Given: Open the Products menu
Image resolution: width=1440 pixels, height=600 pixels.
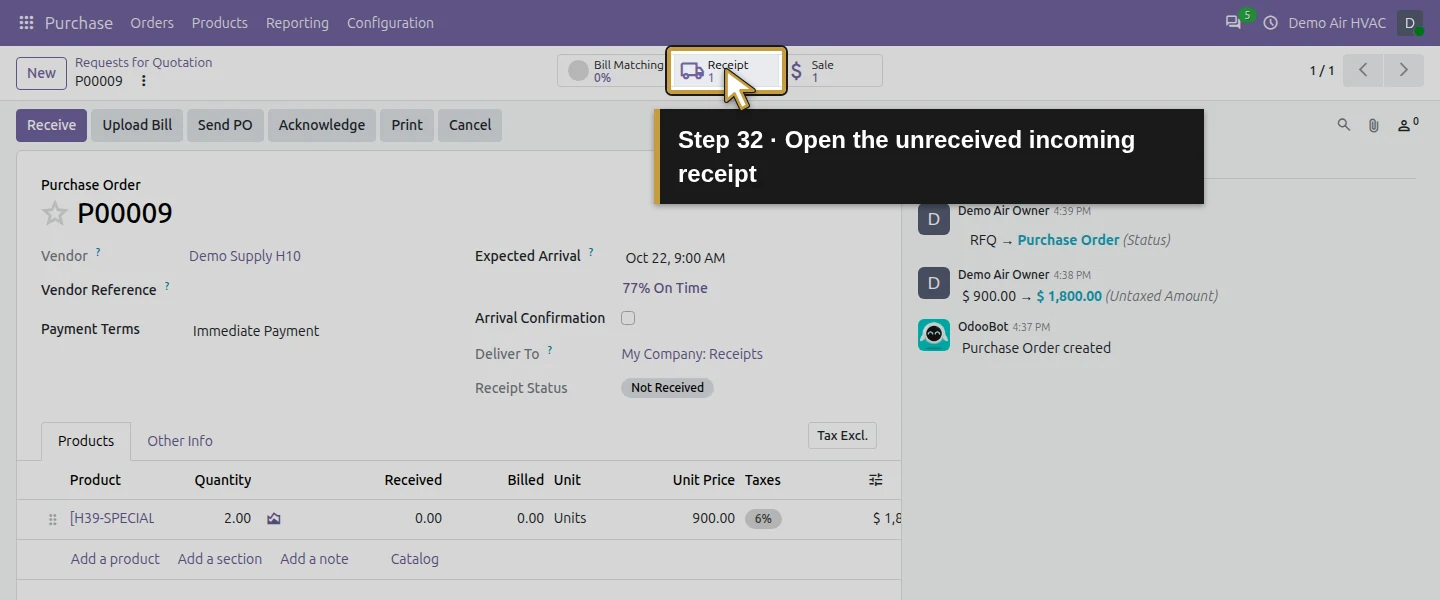Looking at the screenshot, I should 220,22.
